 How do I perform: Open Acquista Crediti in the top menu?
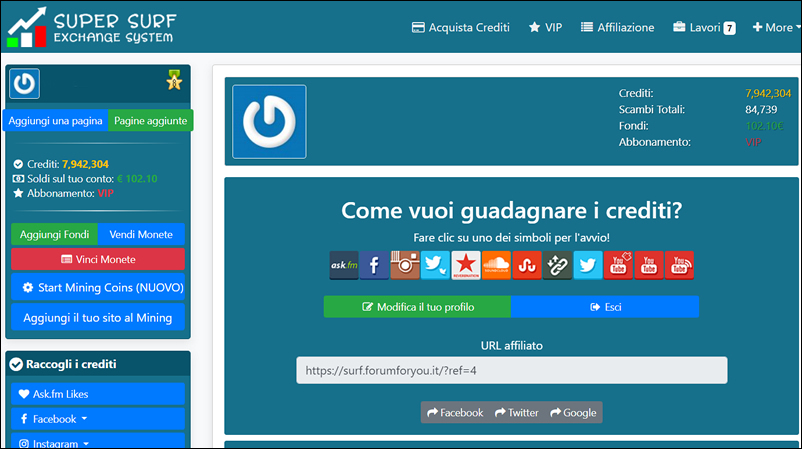pyautogui.click(x=461, y=28)
